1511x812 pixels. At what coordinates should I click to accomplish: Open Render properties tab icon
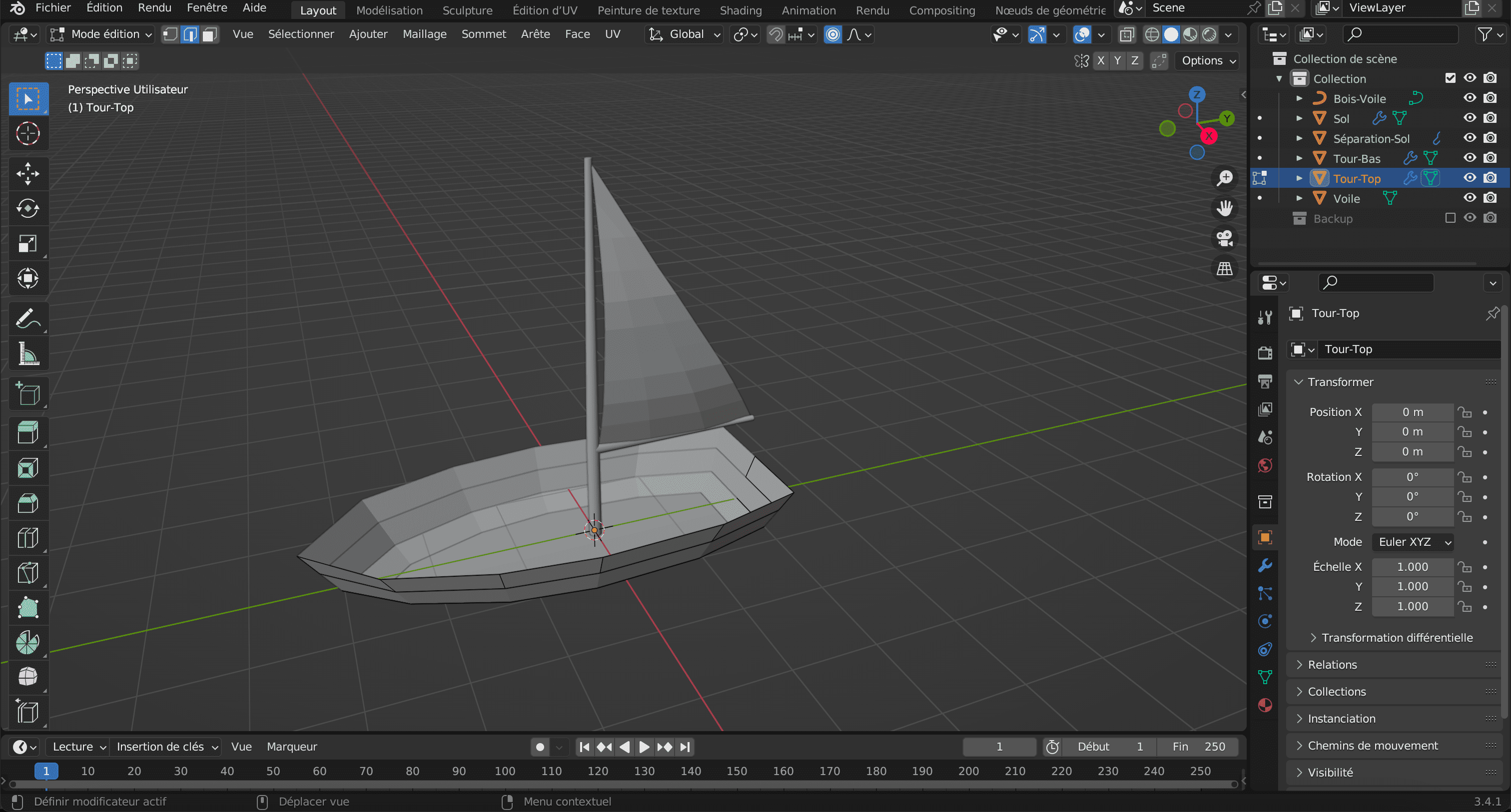tap(1265, 353)
